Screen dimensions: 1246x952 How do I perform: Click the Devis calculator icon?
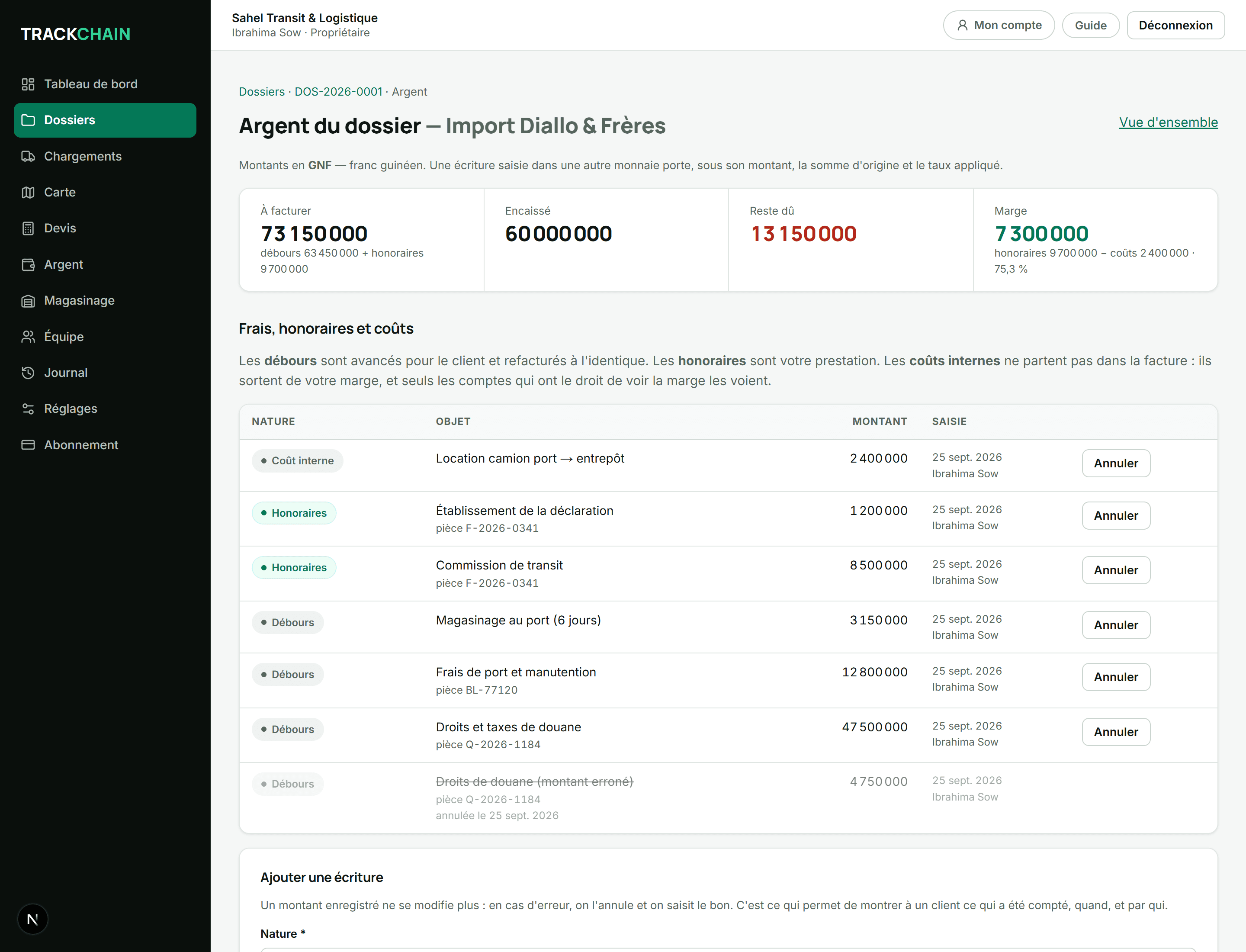point(28,228)
